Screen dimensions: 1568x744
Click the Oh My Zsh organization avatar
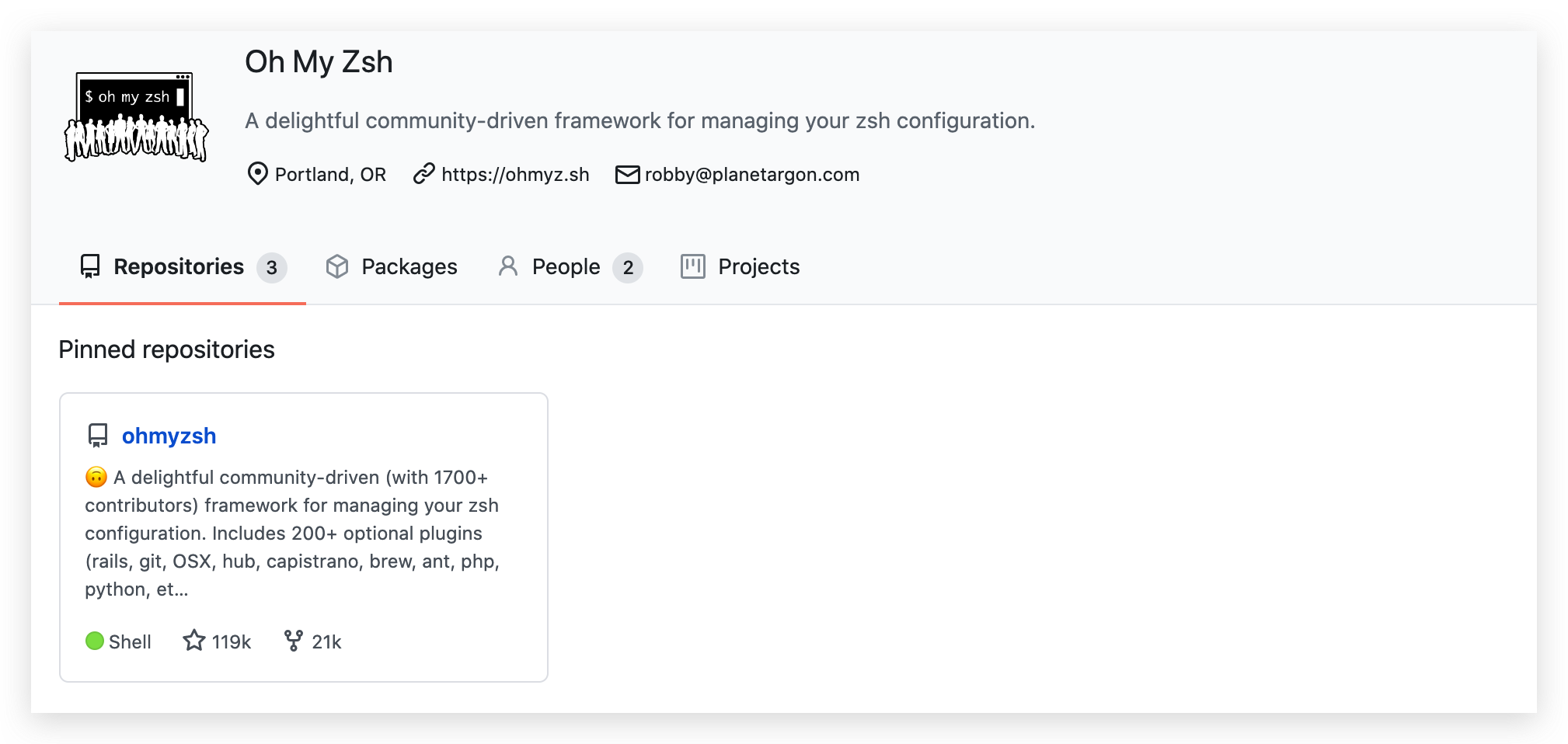136,116
